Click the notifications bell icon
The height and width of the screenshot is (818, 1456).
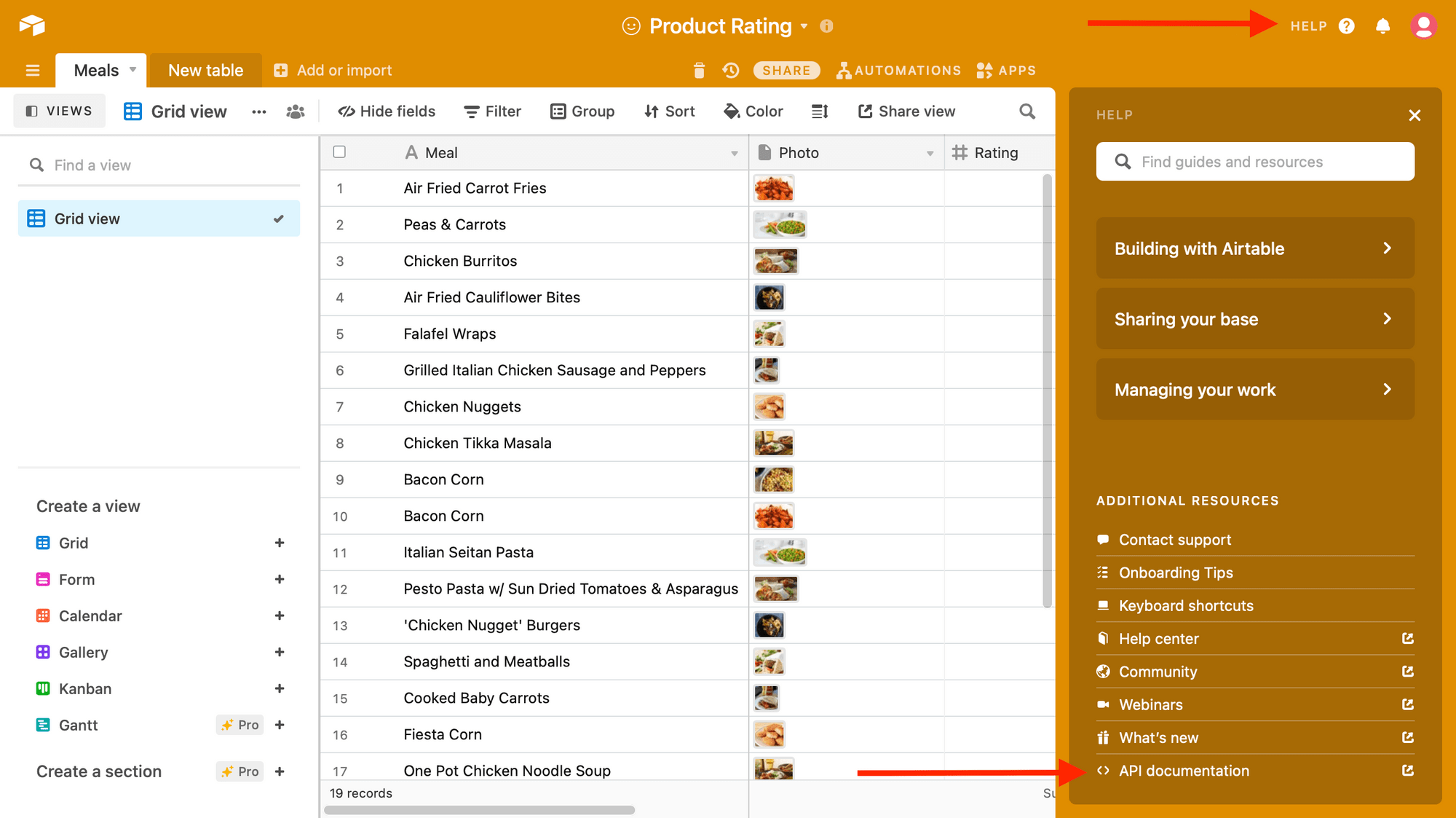click(x=1382, y=26)
